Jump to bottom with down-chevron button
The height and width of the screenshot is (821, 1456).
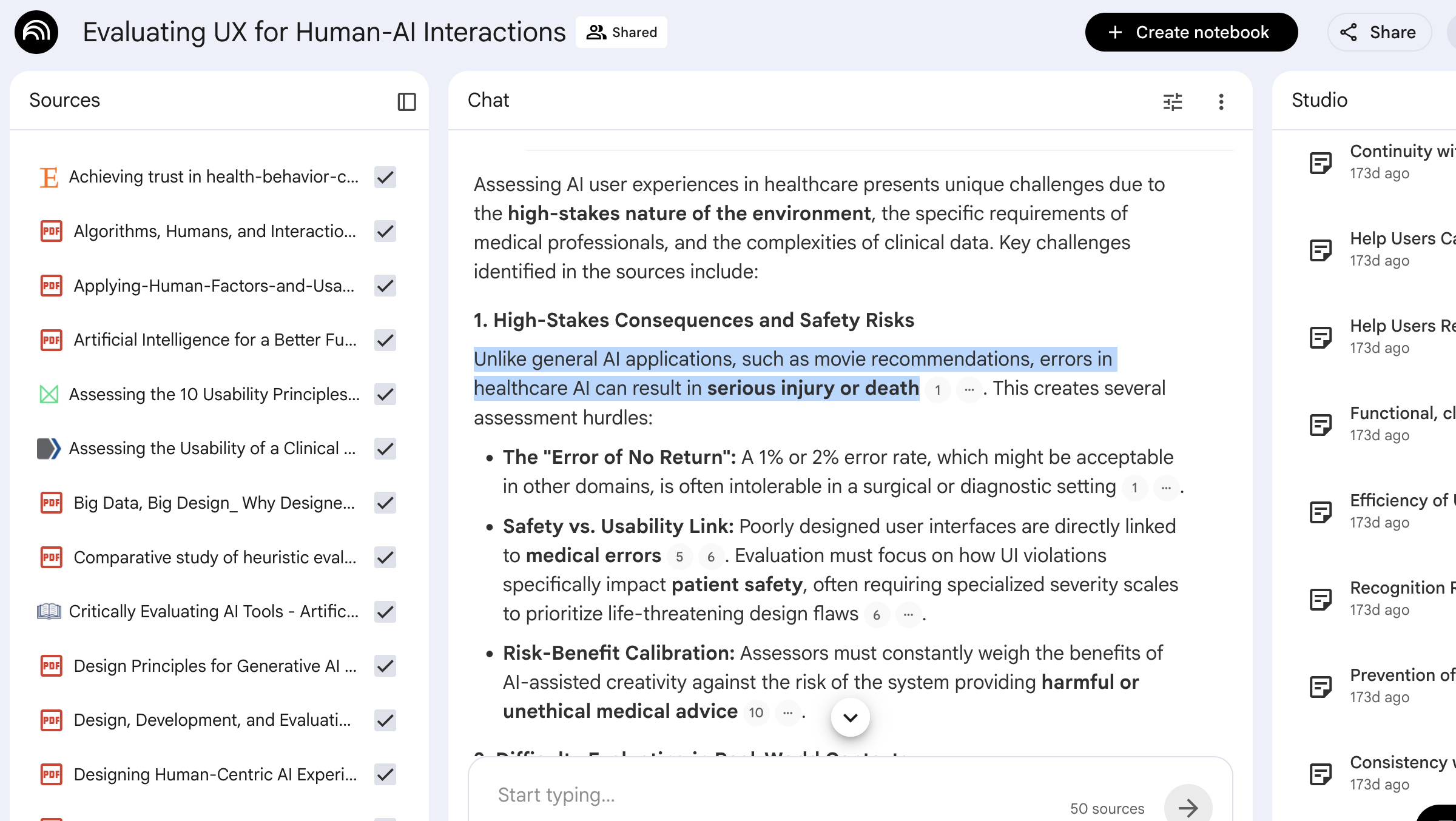pyautogui.click(x=850, y=717)
